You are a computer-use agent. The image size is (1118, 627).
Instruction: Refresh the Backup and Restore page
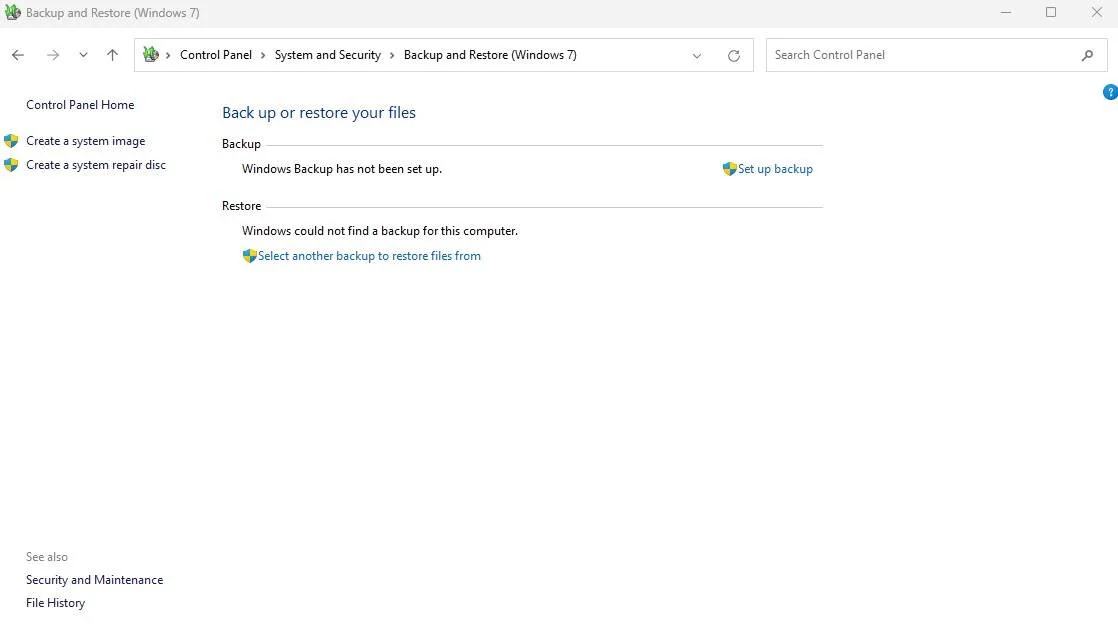(x=734, y=55)
